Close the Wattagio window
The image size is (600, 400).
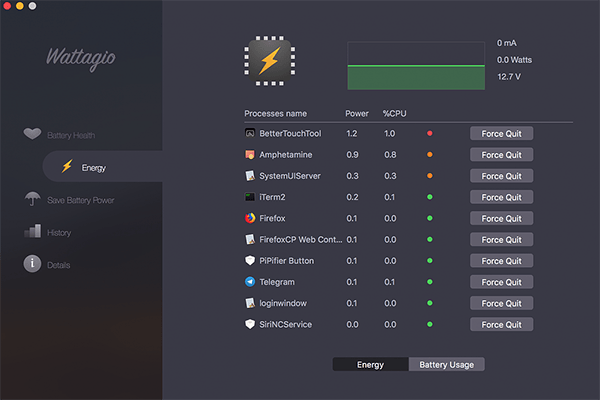(7, 6)
